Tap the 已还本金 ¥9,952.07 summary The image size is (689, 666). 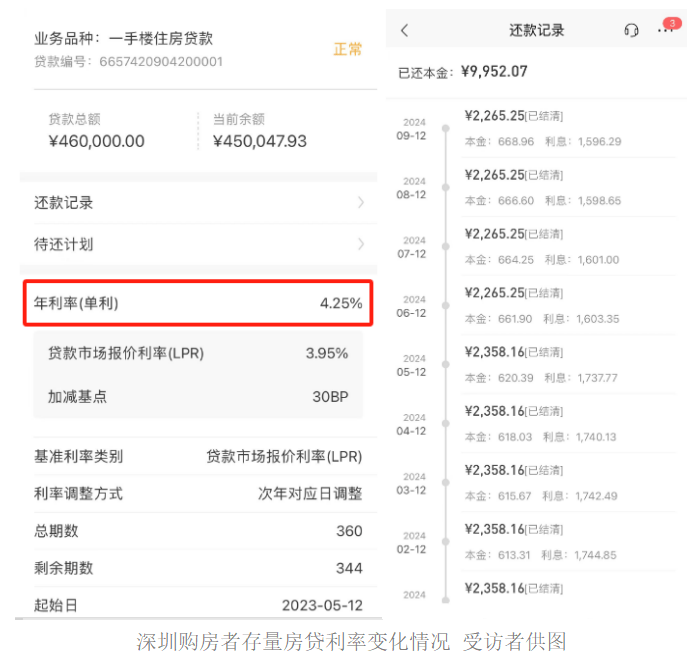462,72
